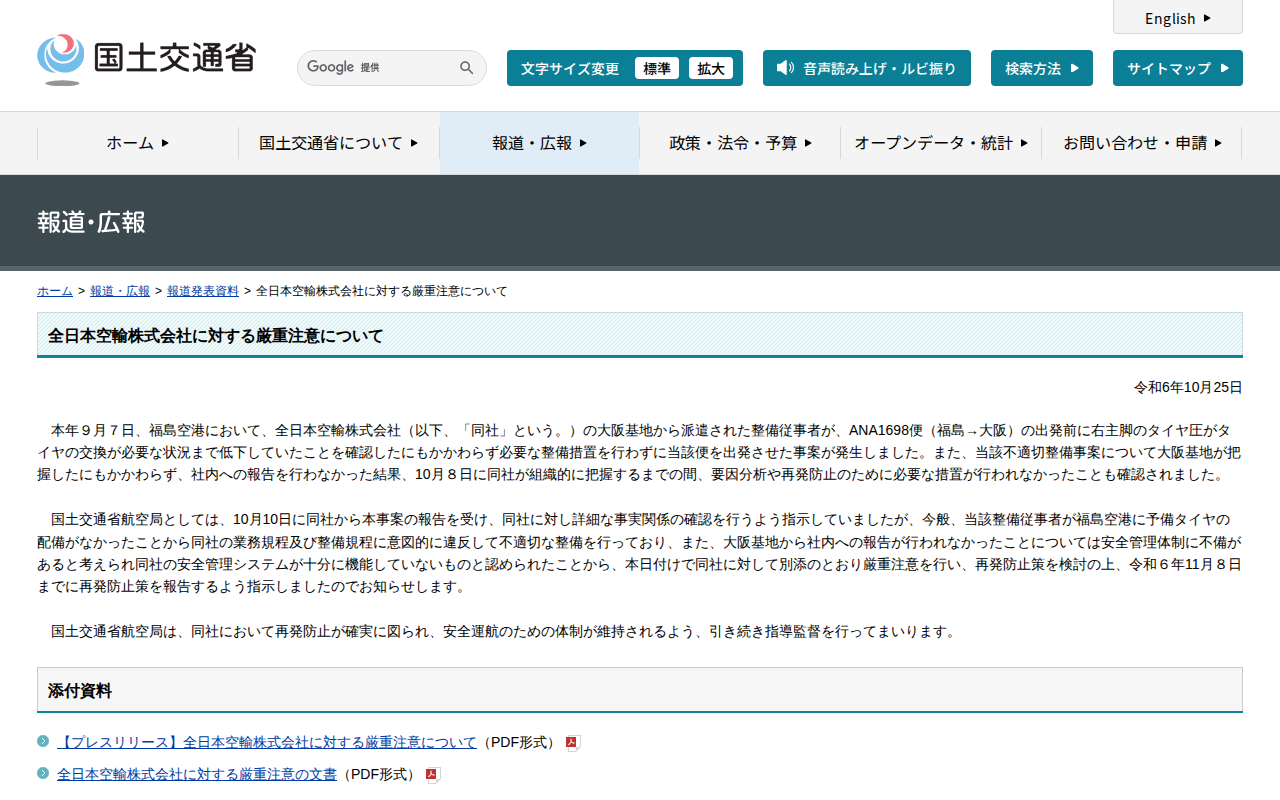This screenshot has width=1280, height=800.
Task: Open 報道・広報 navigation menu
Action: click(540, 143)
